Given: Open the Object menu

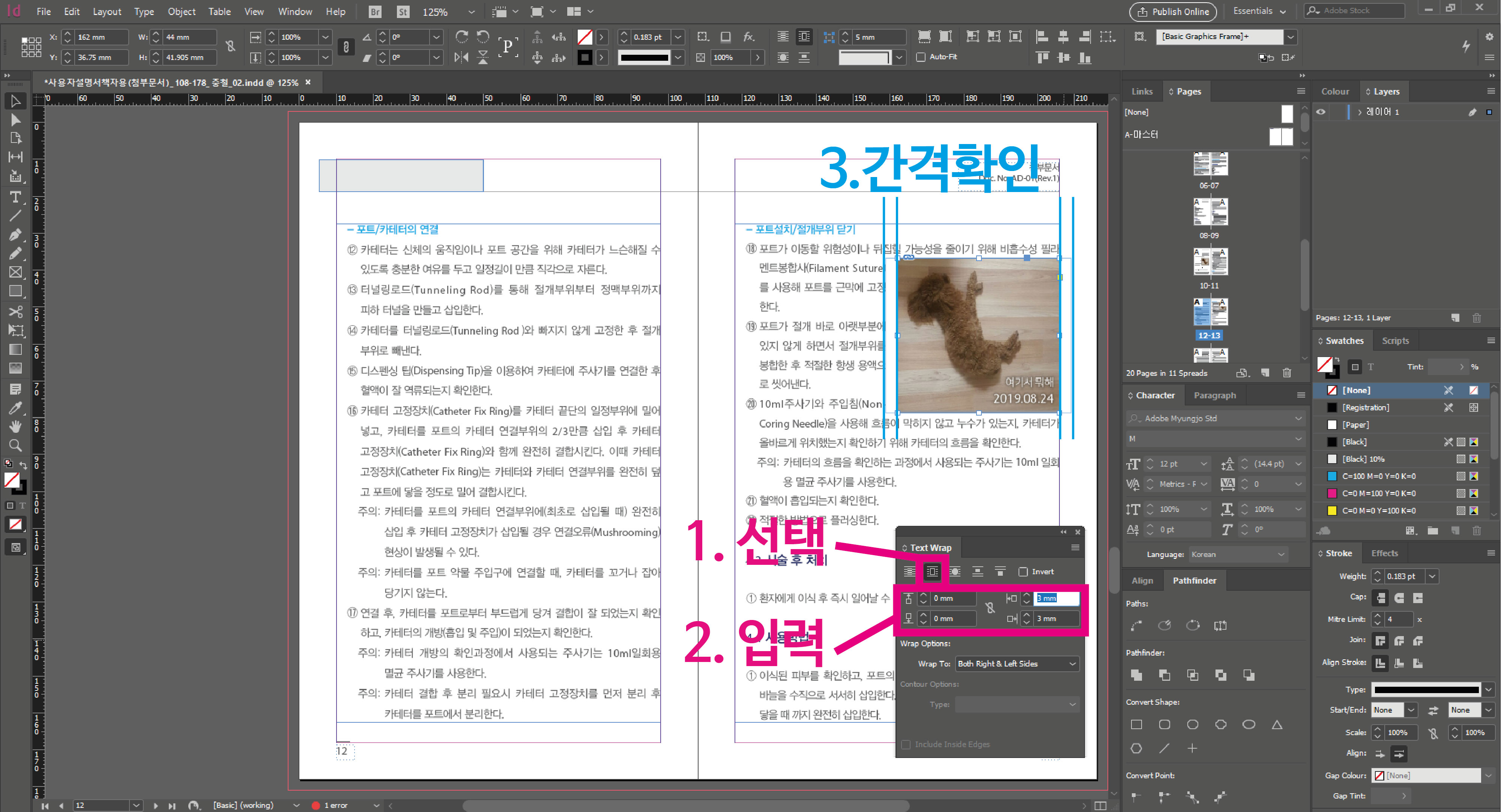Looking at the screenshot, I should pos(181,11).
